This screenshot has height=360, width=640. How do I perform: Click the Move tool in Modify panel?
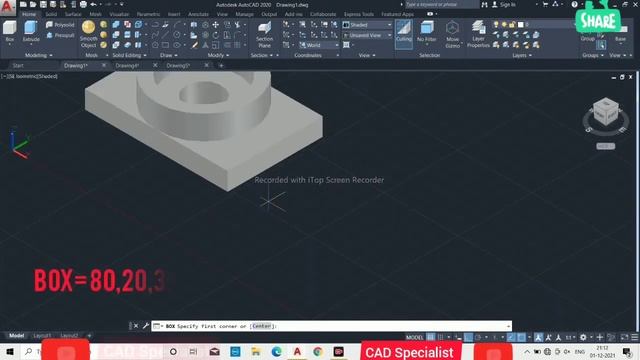pyautogui.click(x=216, y=25)
